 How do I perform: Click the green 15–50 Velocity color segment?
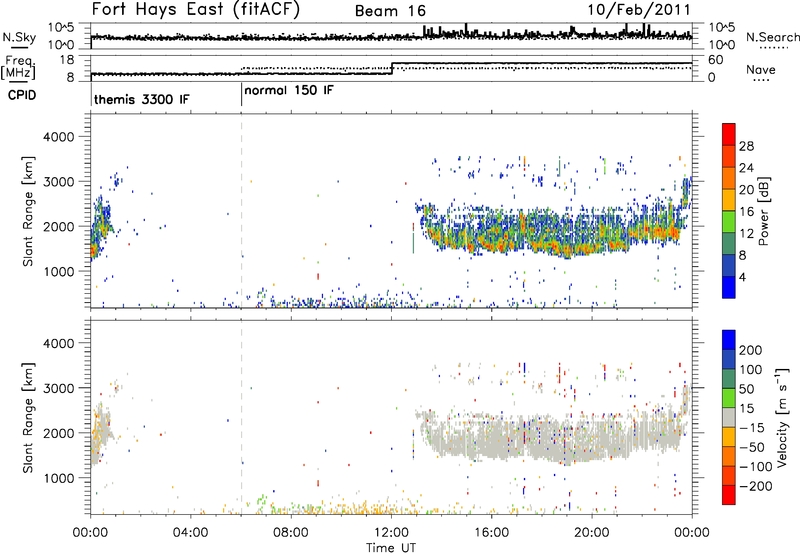point(729,398)
